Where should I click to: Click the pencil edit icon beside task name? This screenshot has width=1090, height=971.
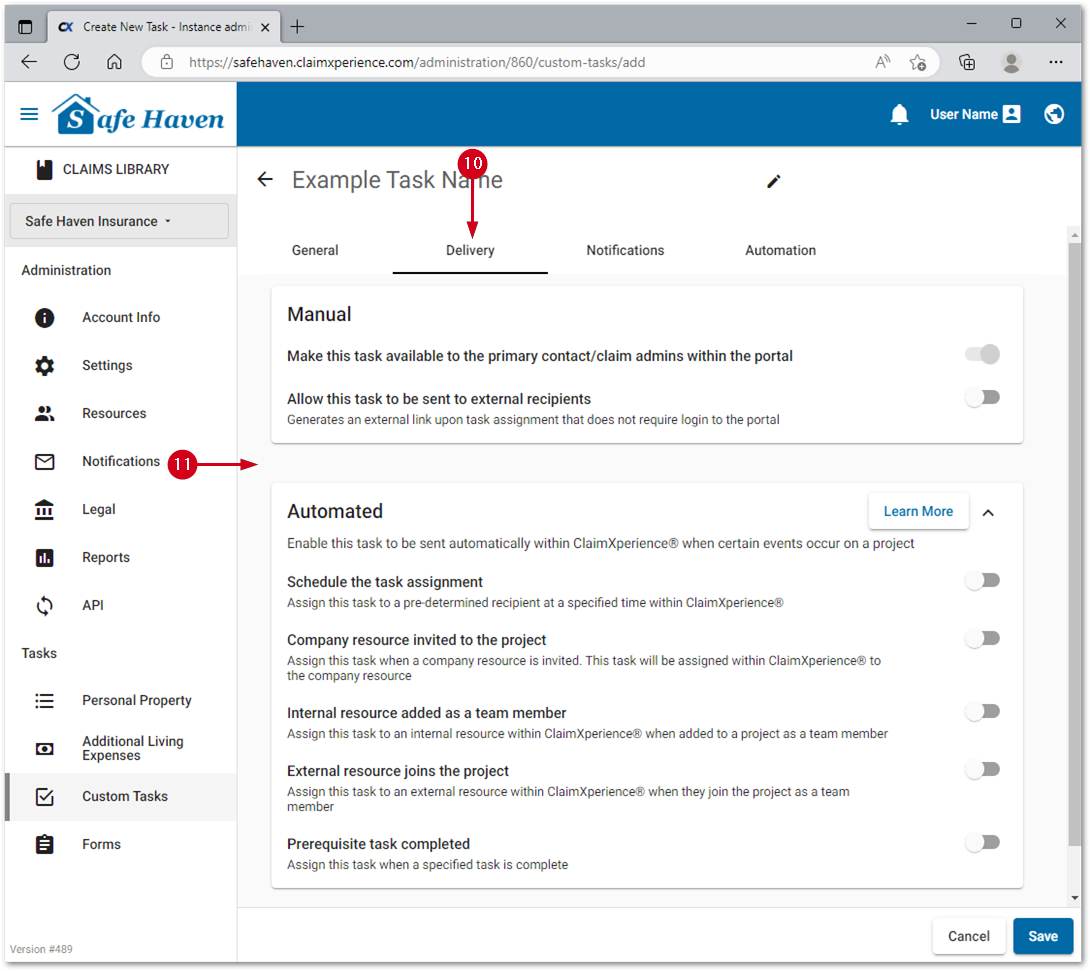pyautogui.click(x=773, y=181)
